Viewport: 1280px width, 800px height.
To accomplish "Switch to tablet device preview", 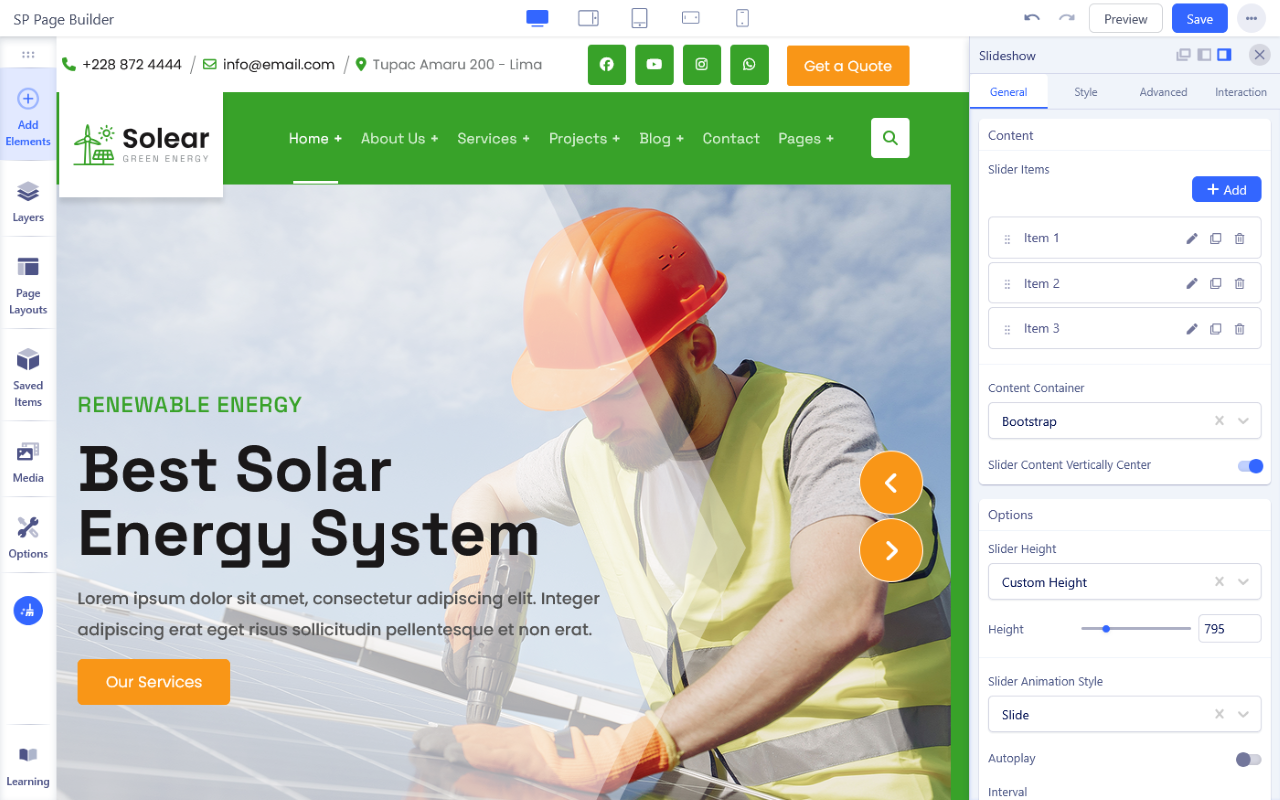I will coord(639,18).
